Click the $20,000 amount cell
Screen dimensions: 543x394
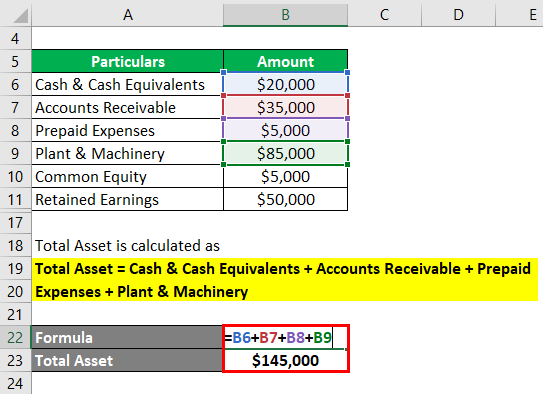click(x=285, y=84)
